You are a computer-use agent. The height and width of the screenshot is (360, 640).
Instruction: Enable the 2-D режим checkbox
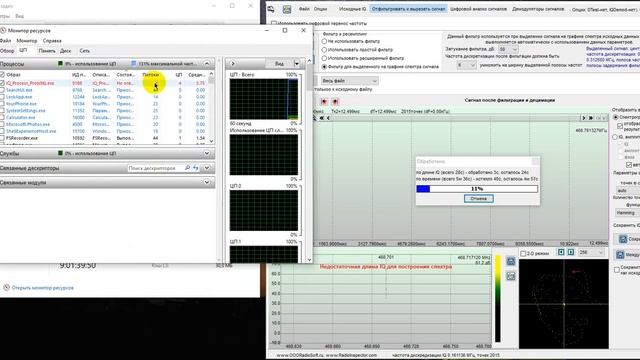tap(523, 253)
